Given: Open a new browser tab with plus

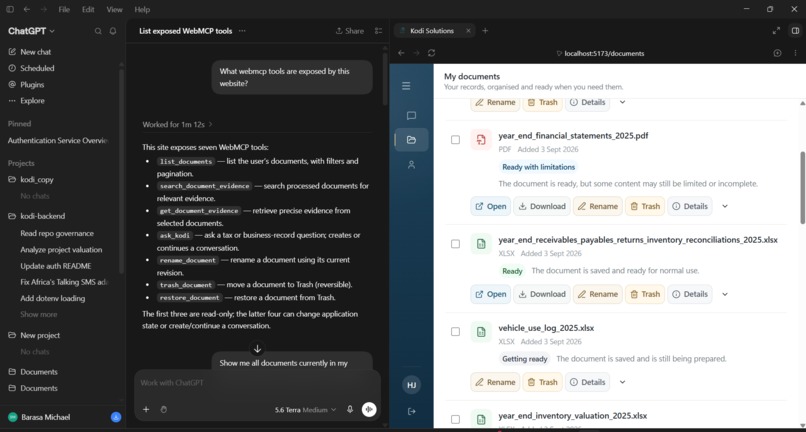Looking at the screenshot, I should pos(485,31).
